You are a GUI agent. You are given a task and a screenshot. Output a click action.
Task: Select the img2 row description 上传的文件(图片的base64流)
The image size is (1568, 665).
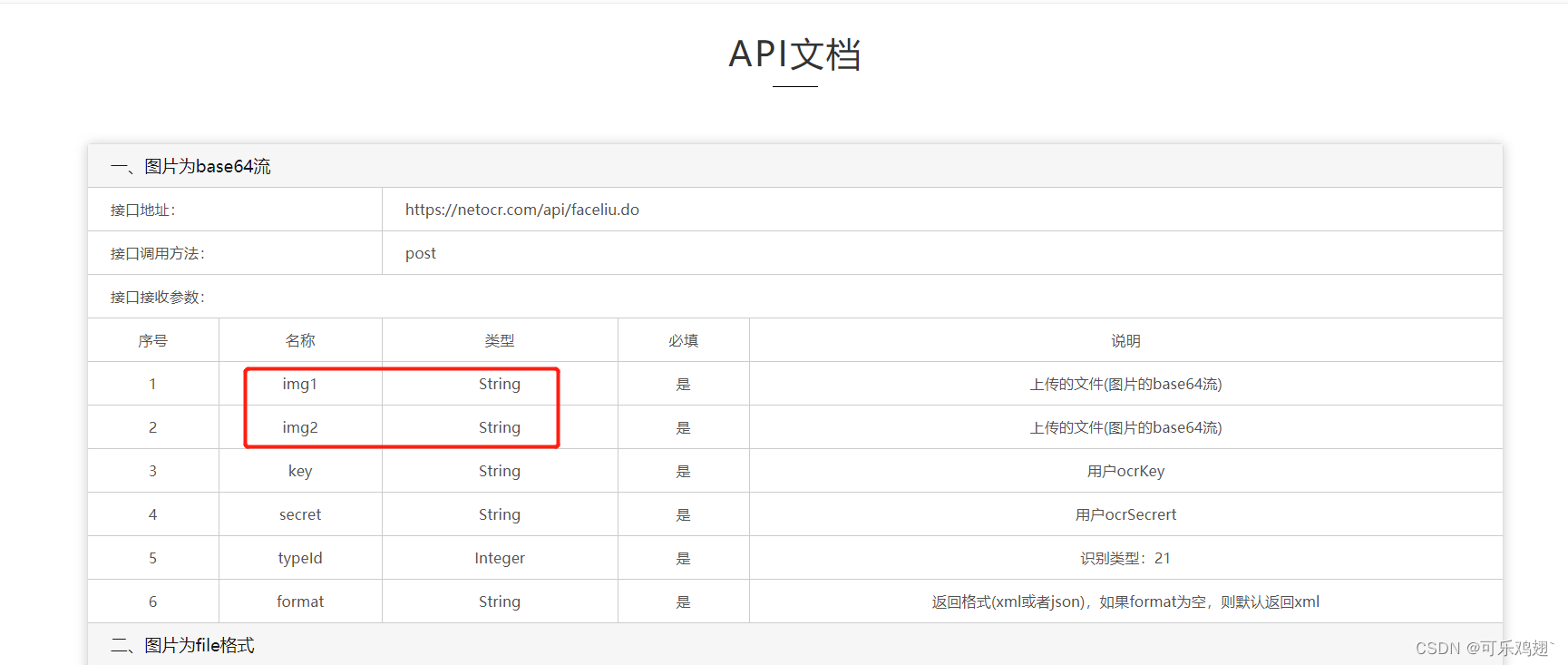click(1125, 427)
